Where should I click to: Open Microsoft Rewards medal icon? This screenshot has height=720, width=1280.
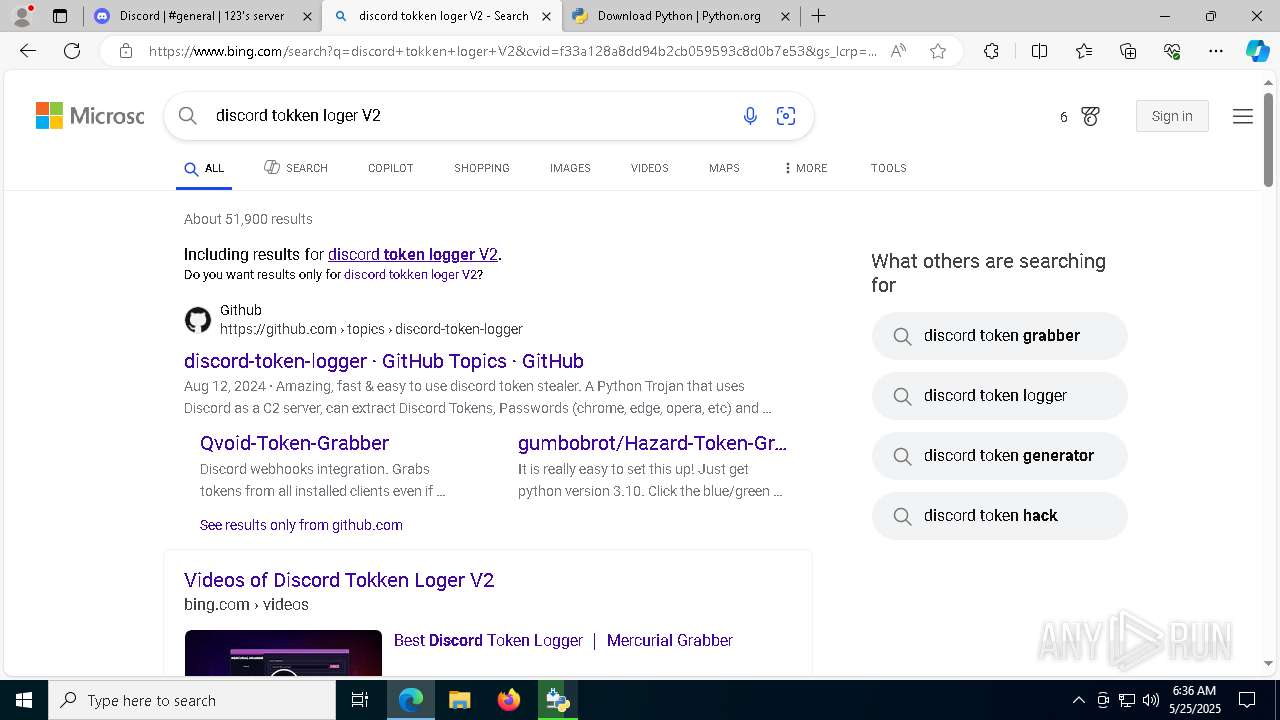(1091, 116)
